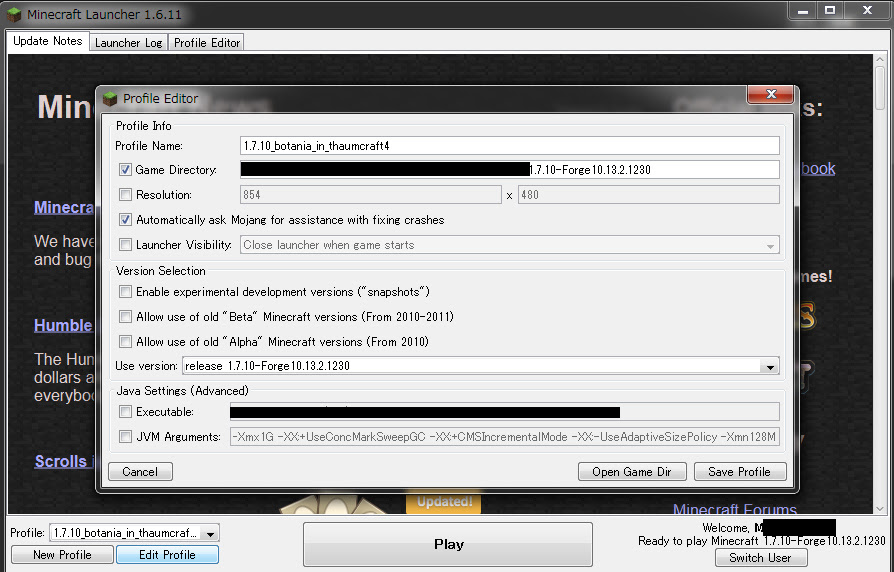Click the JVM Arguments text field

tap(505, 437)
